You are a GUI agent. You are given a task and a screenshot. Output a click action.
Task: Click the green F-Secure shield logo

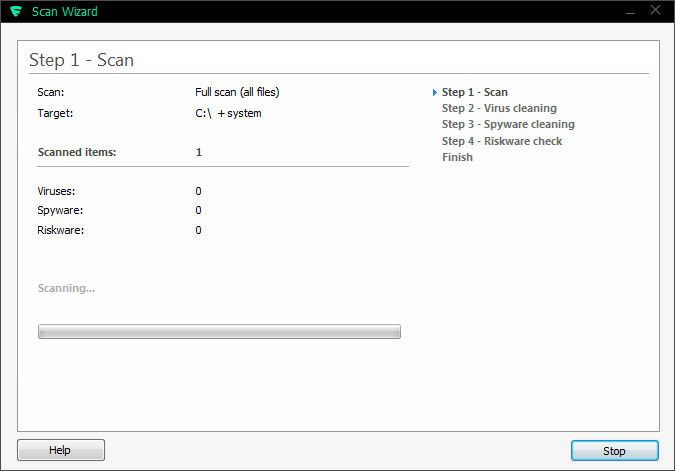click(16, 11)
